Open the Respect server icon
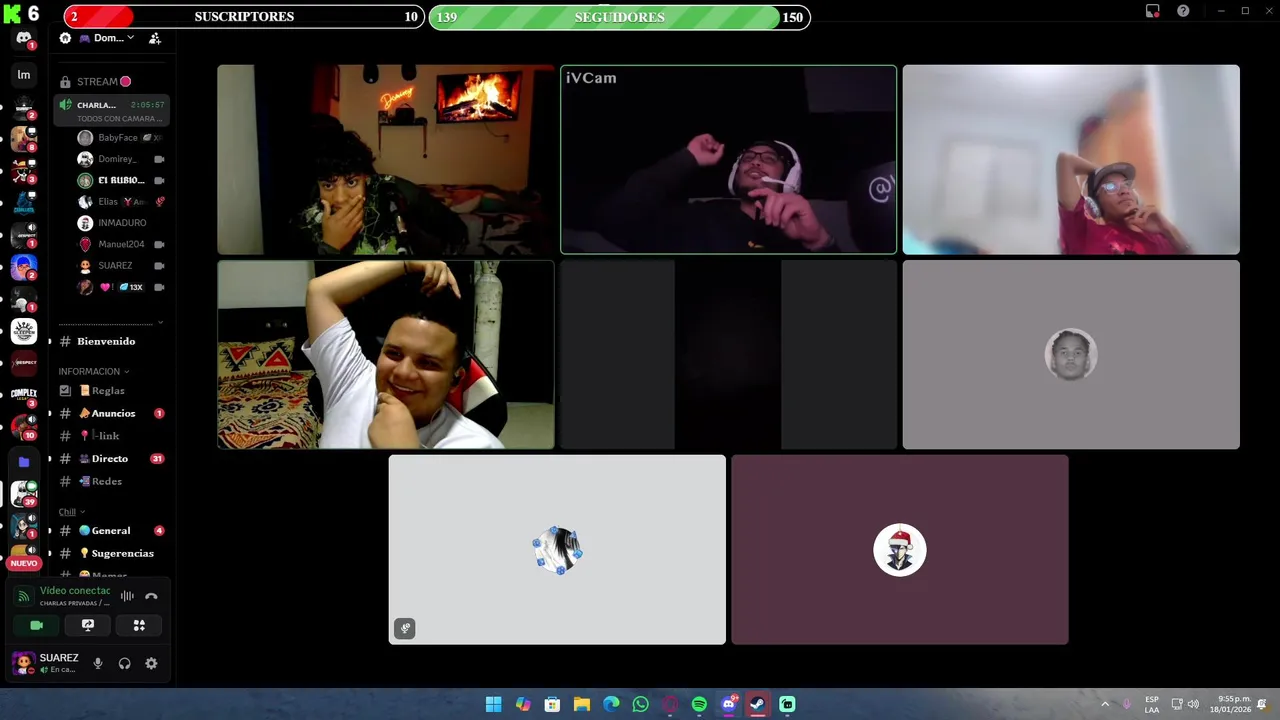The image size is (1280, 720). point(24,362)
